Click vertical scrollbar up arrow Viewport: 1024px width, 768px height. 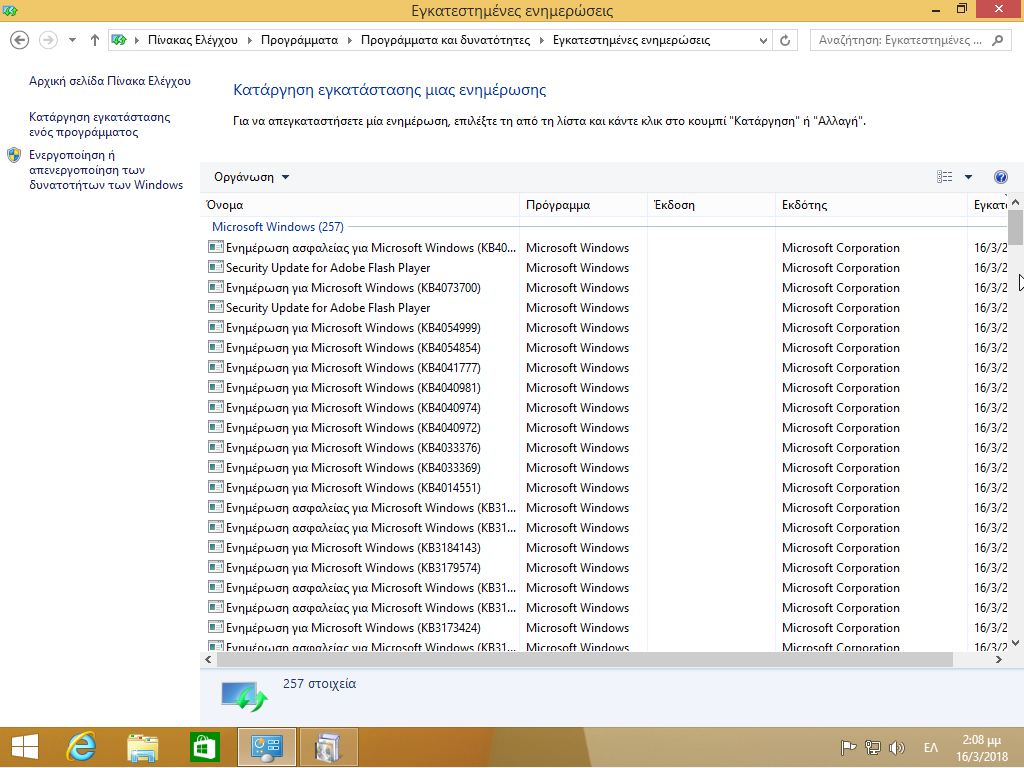[1015, 202]
